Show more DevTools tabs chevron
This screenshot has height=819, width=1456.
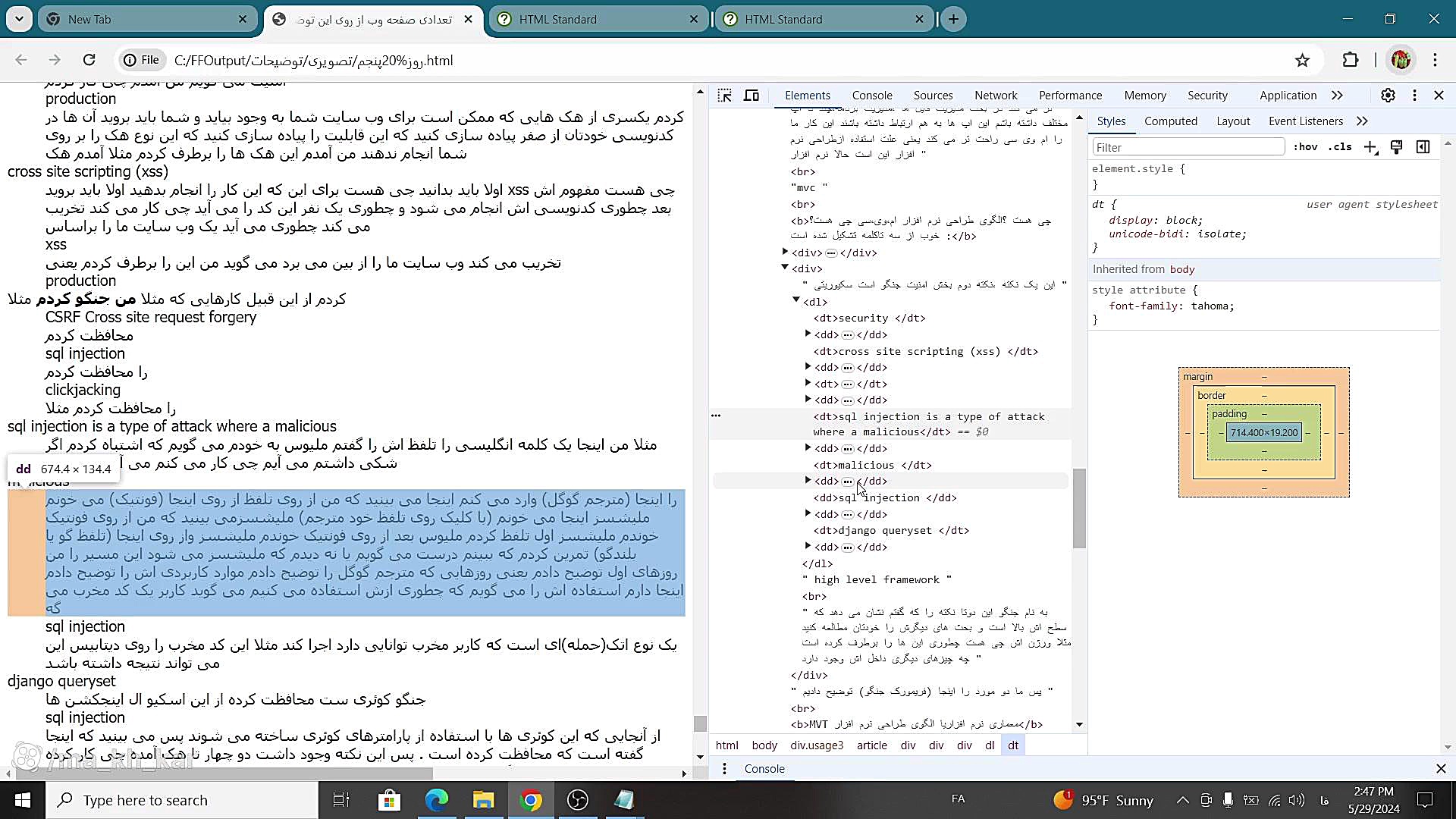(1337, 96)
